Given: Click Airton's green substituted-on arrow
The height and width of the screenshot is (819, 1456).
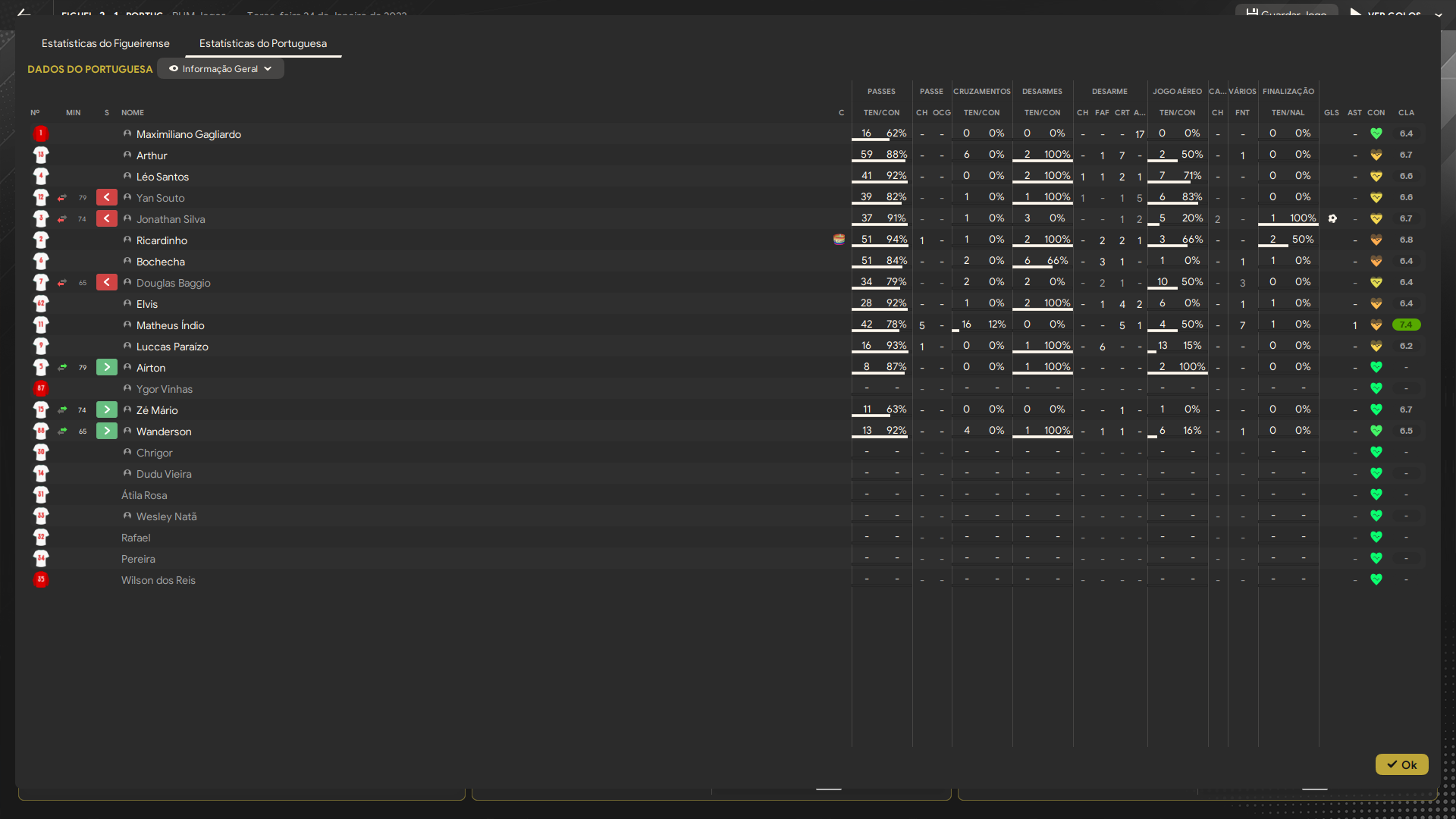Looking at the screenshot, I should [x=107, y=367].
